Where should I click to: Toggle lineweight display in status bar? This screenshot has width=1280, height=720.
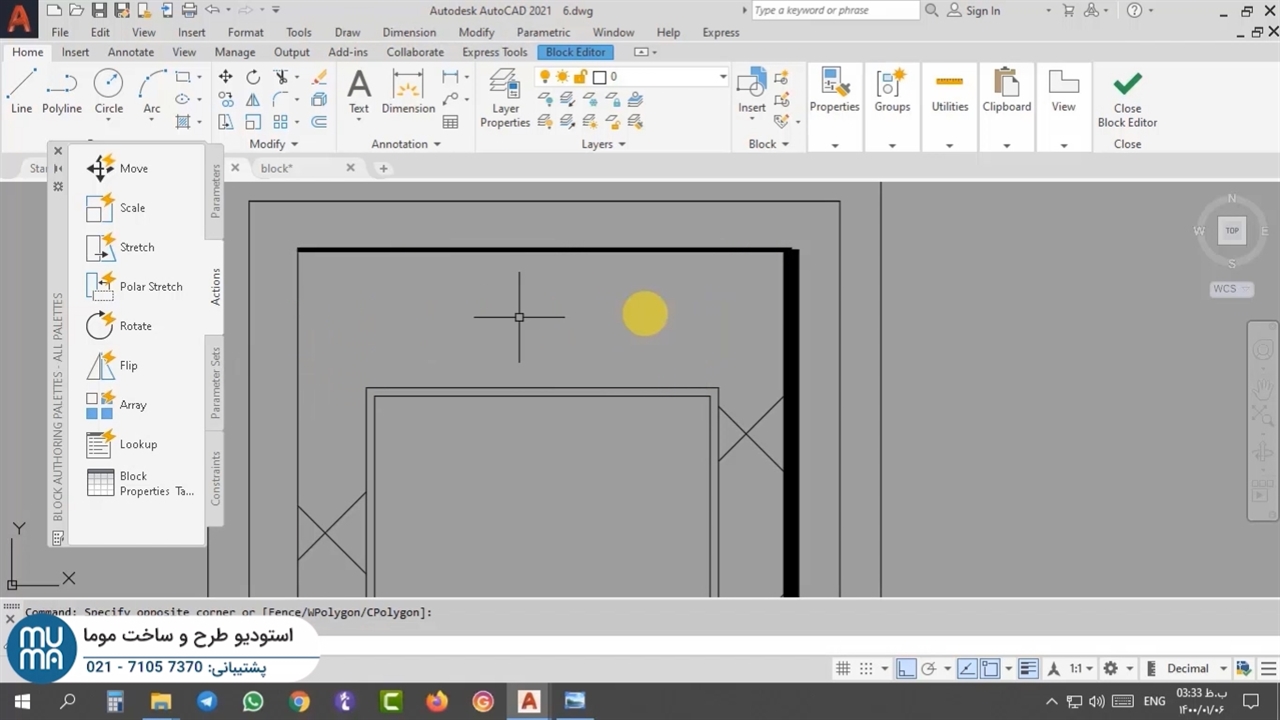tap(1027, 669)
